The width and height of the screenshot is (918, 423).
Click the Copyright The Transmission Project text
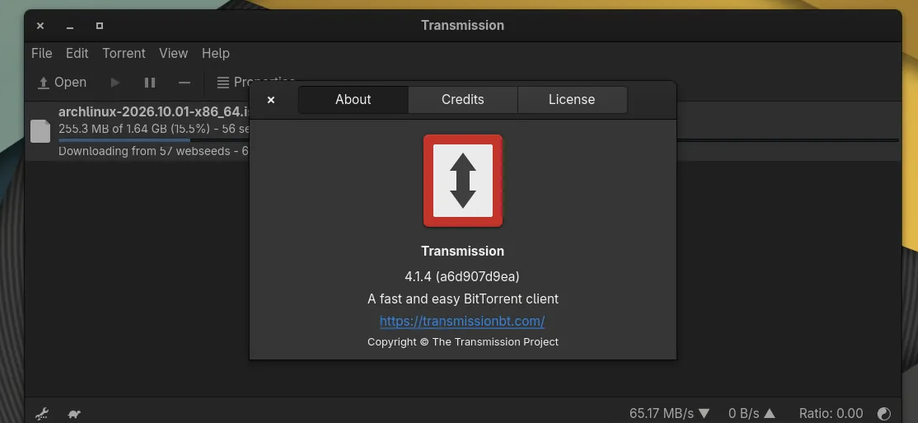pos(463,342)
